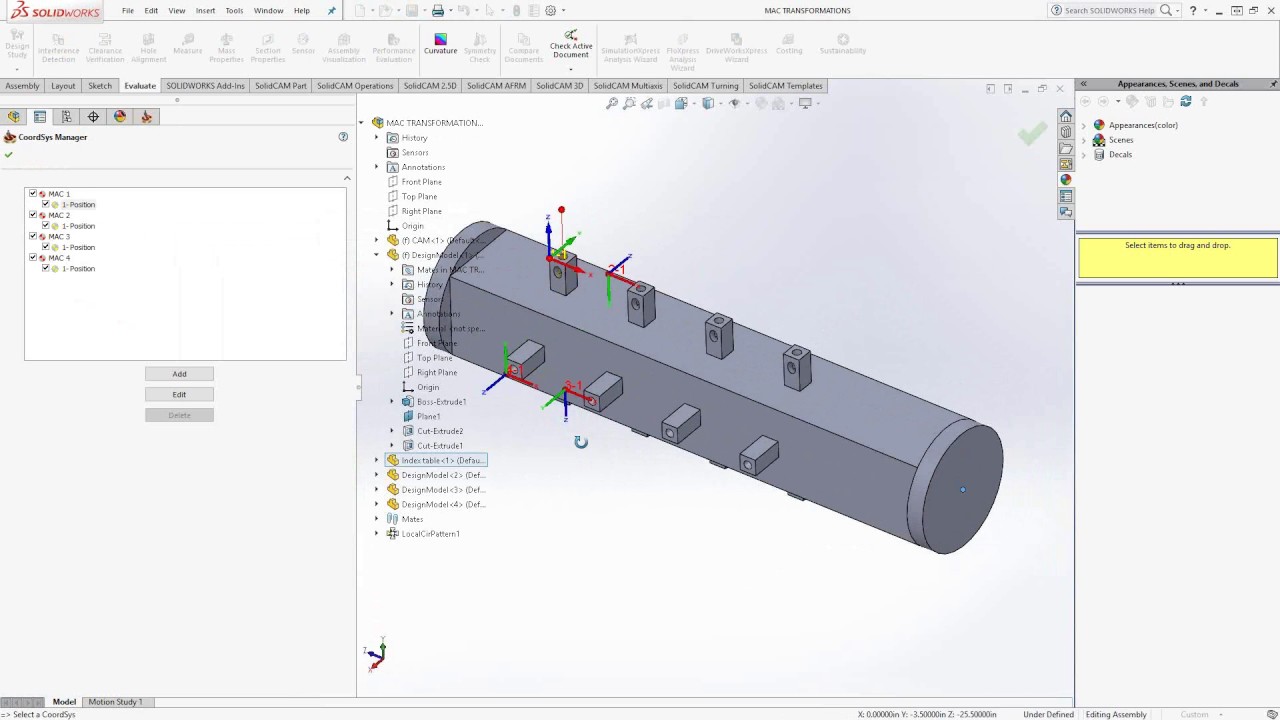Expand DesignModel<2> tree node
1280x720 pixels.
[377, 475]
